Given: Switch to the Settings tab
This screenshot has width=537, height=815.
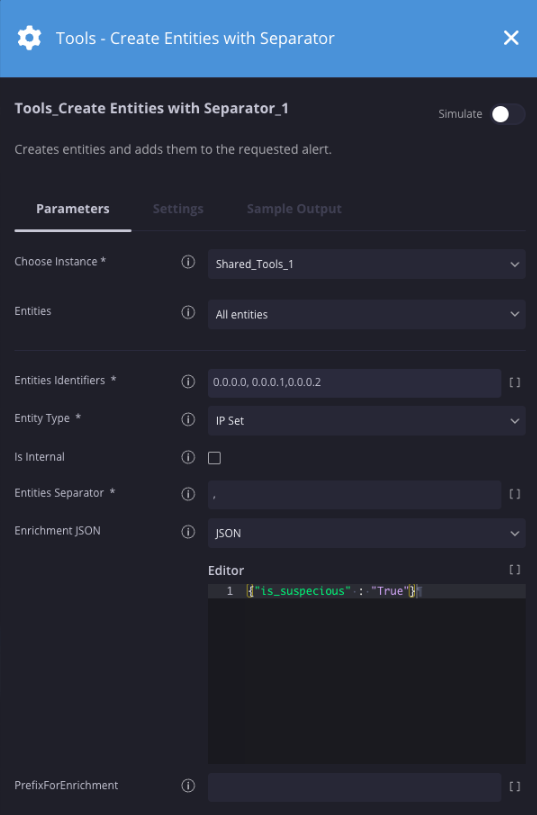Looking at the screenshot, I should pos(178,209).
